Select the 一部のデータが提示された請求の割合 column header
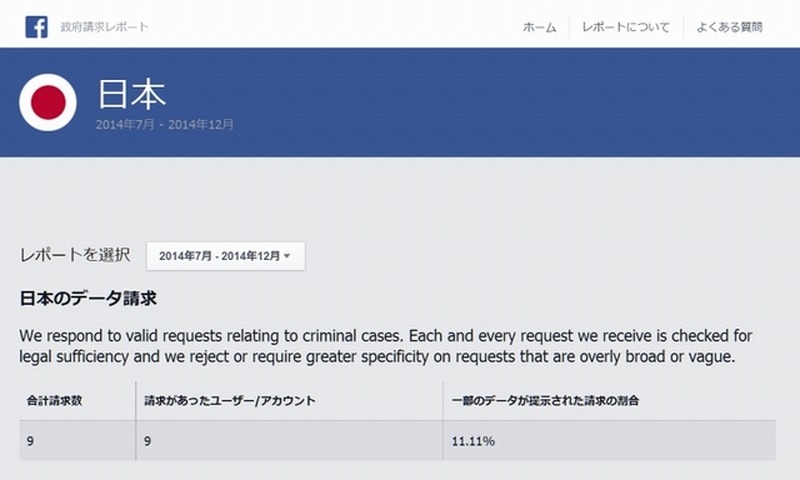The image size is (800, 480). 545,400
